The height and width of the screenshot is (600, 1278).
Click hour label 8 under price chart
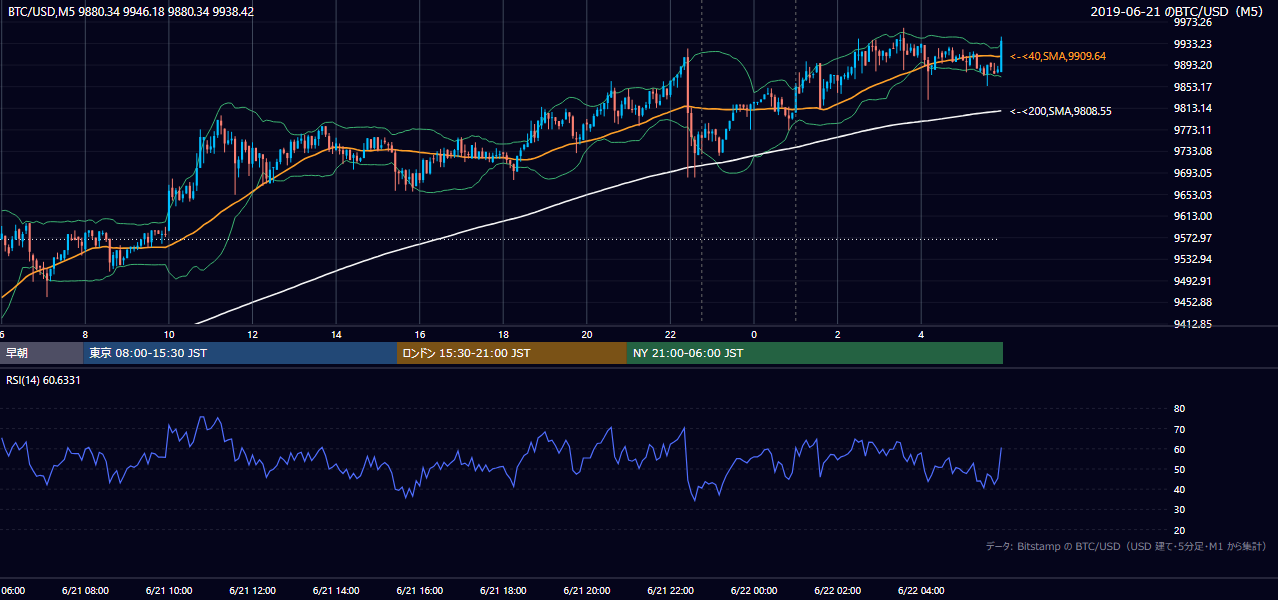pos(85,334)
